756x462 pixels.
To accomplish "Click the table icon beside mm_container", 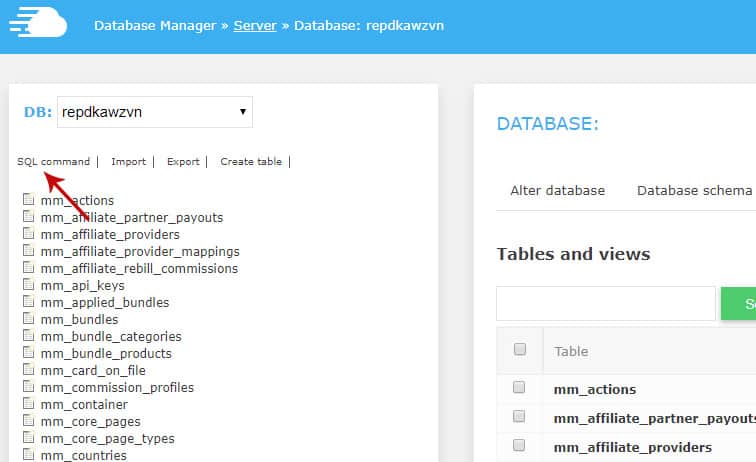I will pos(29,405).
